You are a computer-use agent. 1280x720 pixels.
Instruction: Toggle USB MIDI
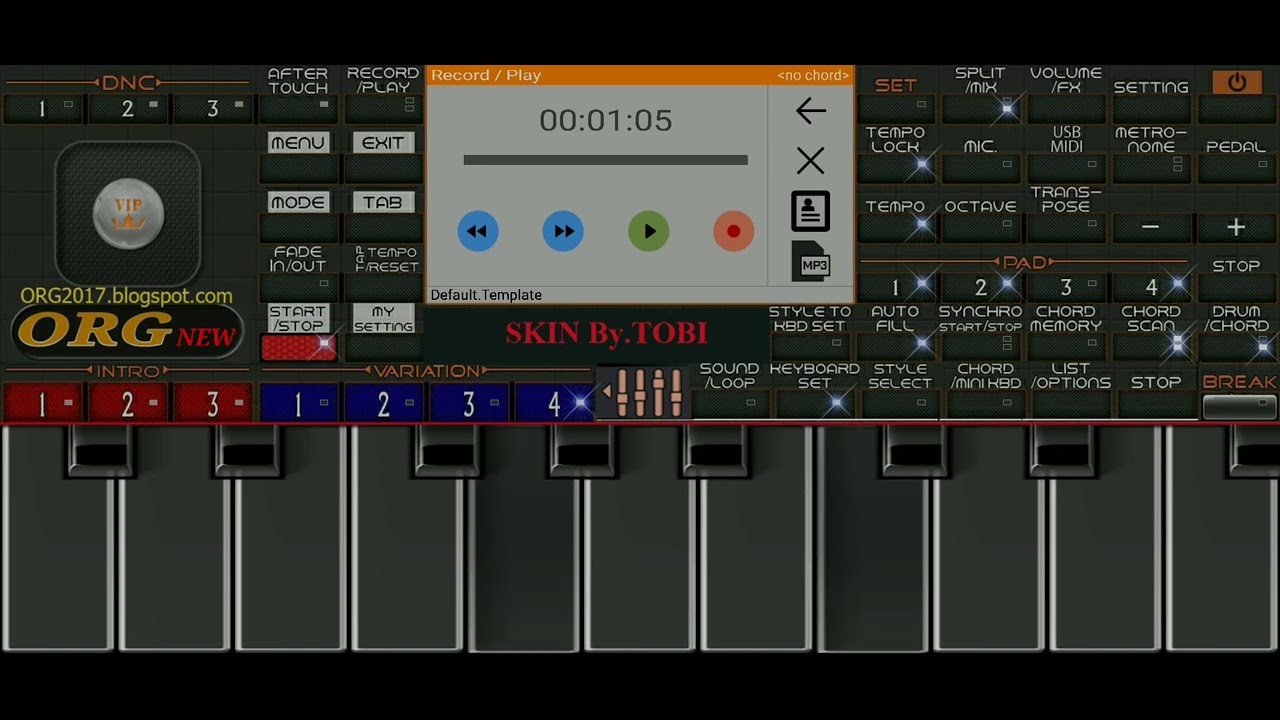(1066, 167)
